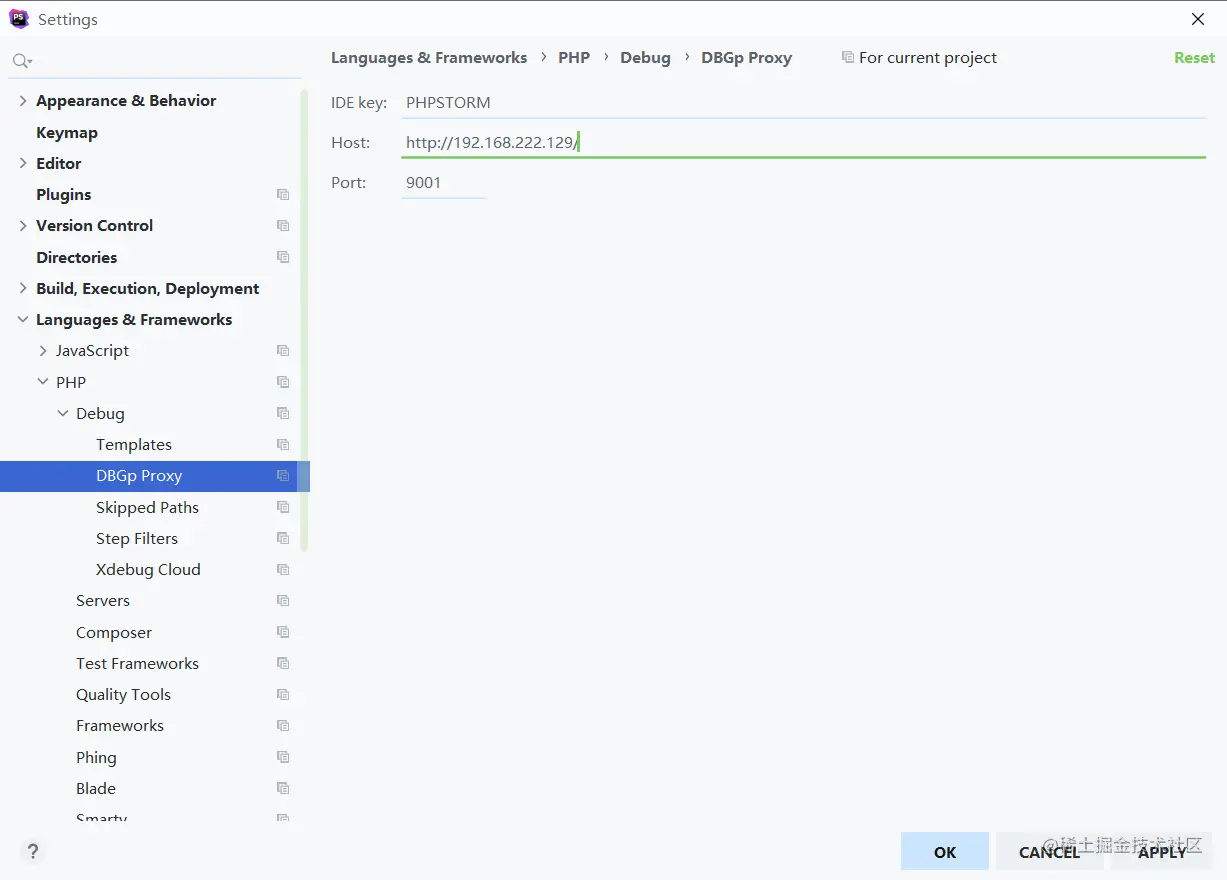Expand the JavaScript tree node

click(43, 351)
